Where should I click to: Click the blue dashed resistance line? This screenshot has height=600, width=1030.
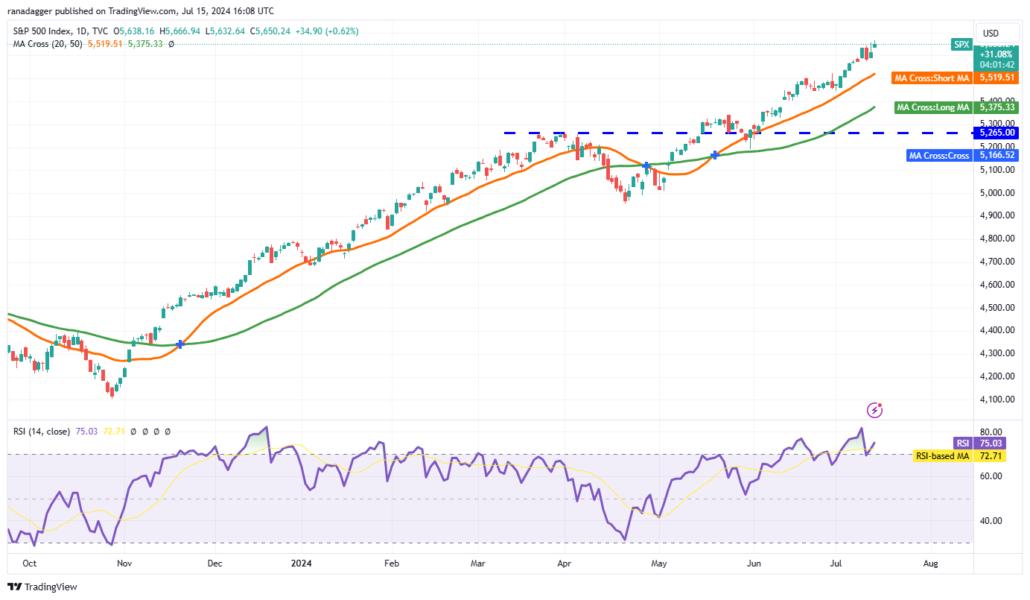pyautogui.click(x=737, y=133)
